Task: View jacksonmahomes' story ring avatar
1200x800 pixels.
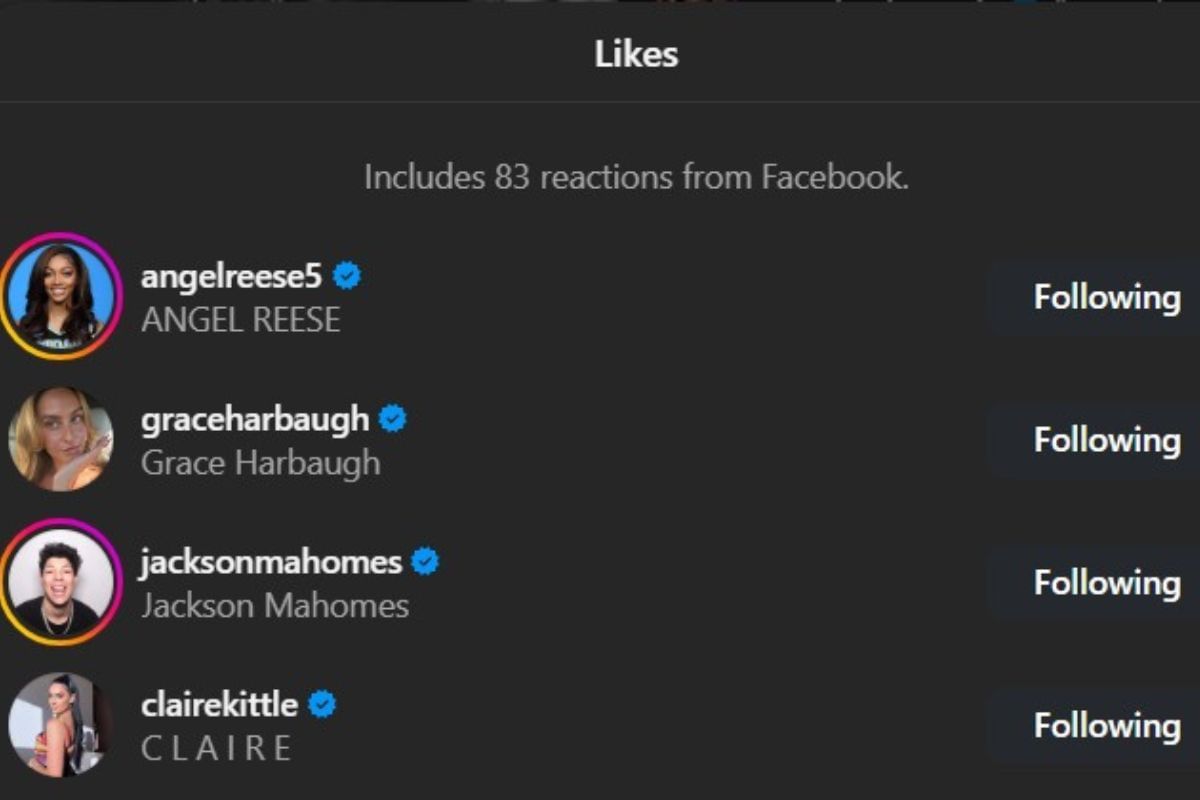Action: pyautogui.click(x=61, y=582)
